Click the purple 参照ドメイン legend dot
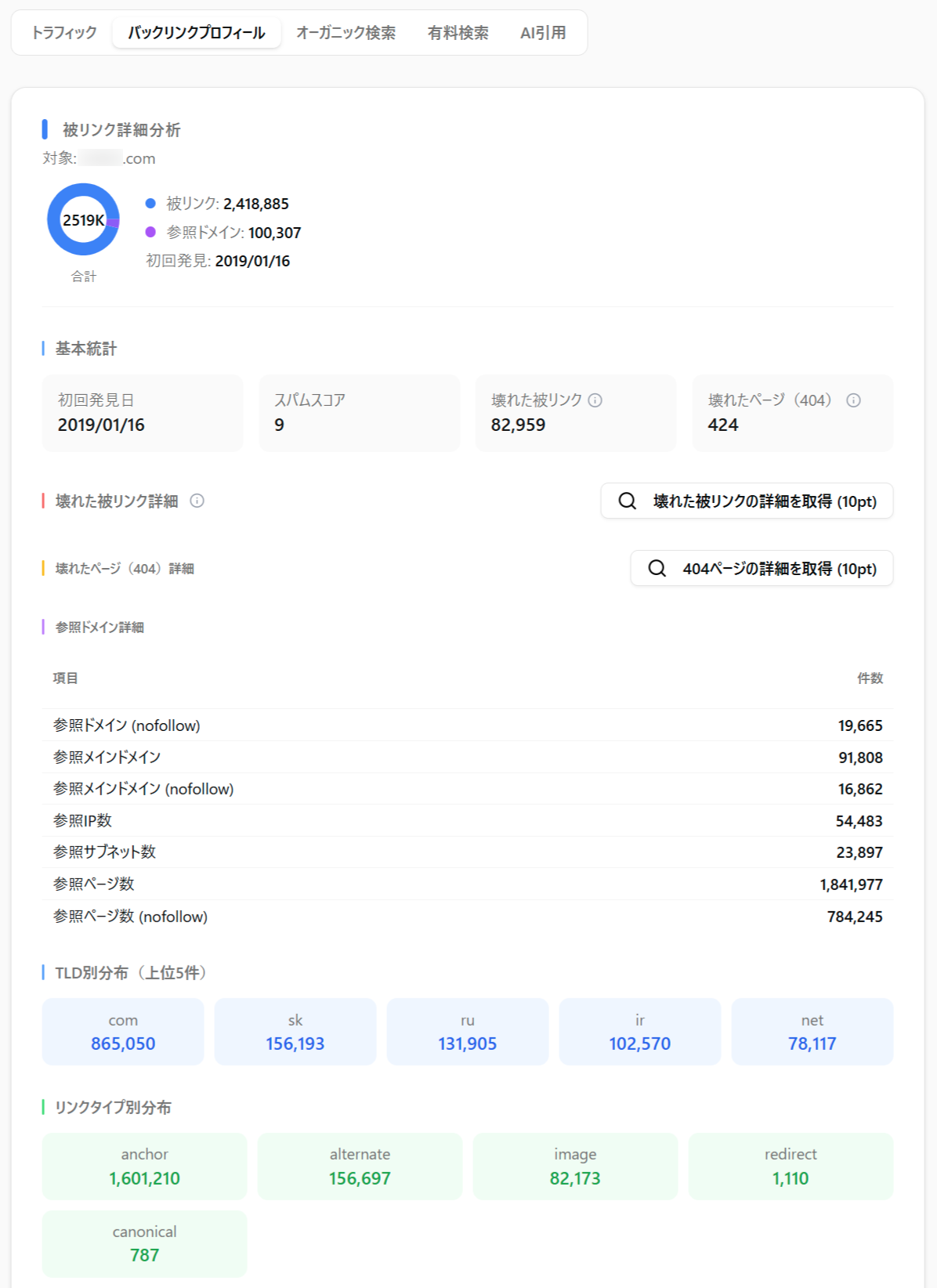Screen dimensions: 937x1288 coord(150,232)
